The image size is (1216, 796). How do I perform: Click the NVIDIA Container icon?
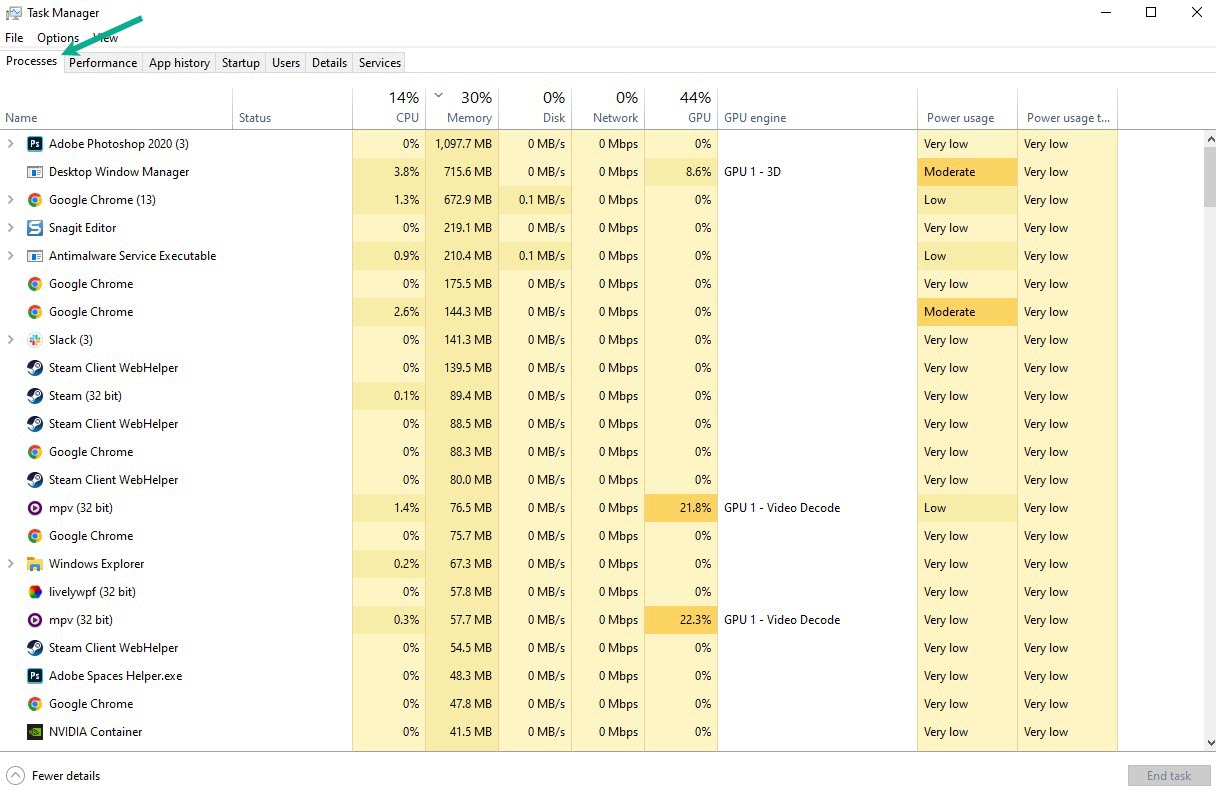(35, 732)
